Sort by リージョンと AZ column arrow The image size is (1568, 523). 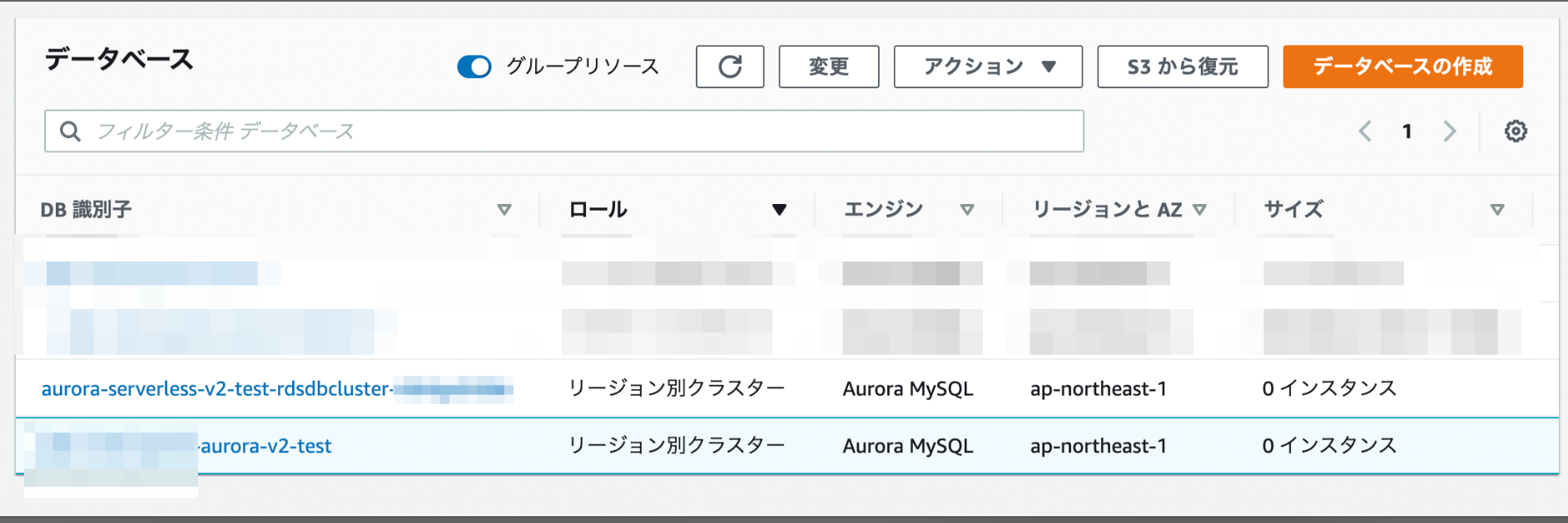tap(1199, 210)
